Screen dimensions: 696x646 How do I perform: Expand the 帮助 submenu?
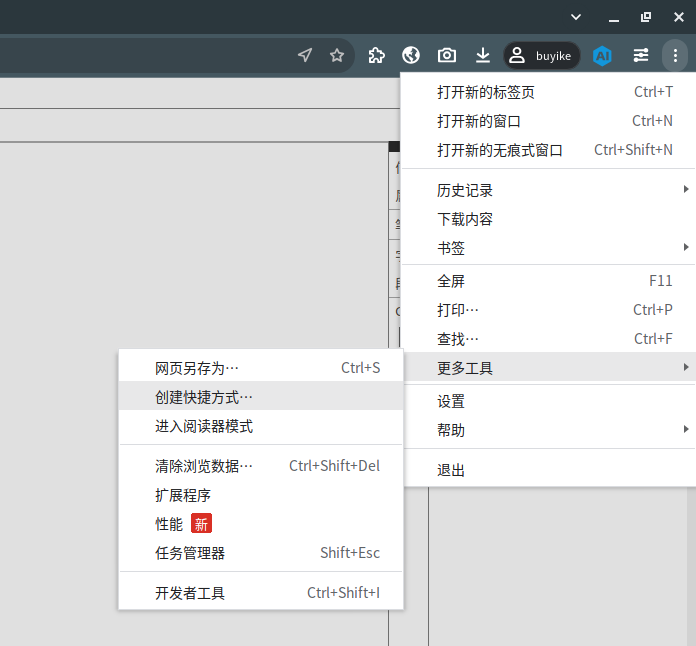point(549,430)
